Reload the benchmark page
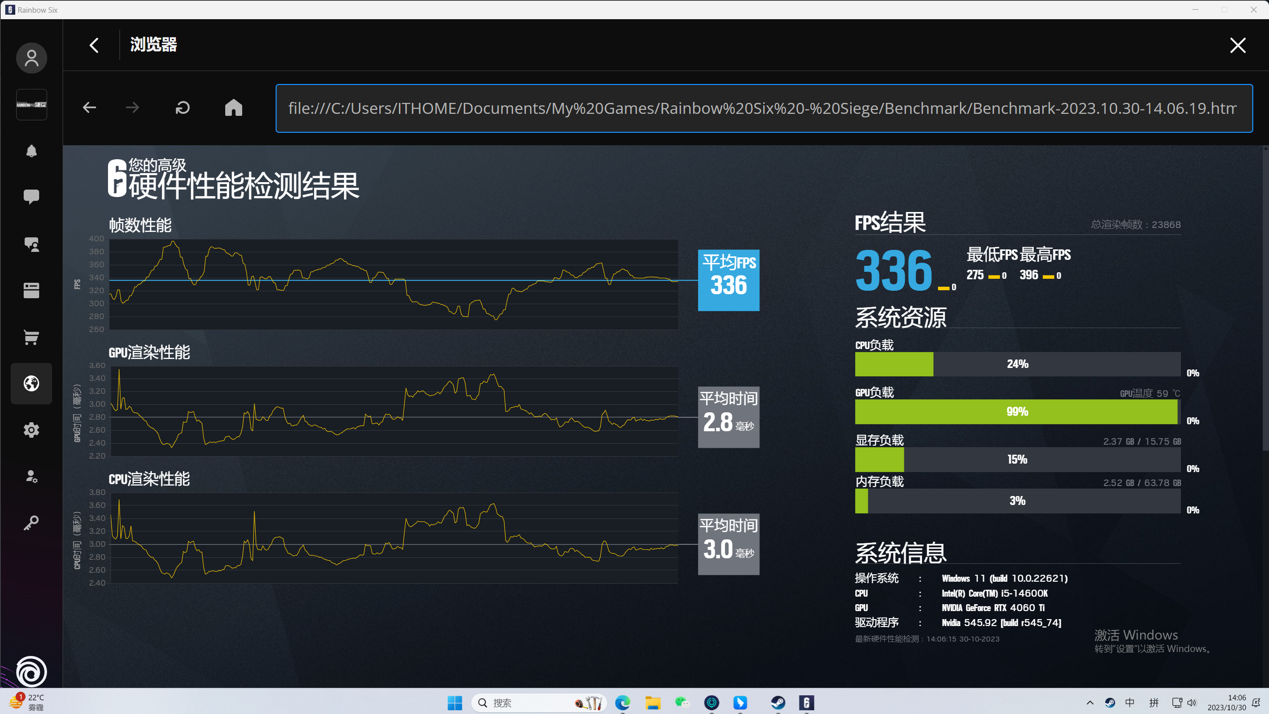1269x714 pixels. 182,108
